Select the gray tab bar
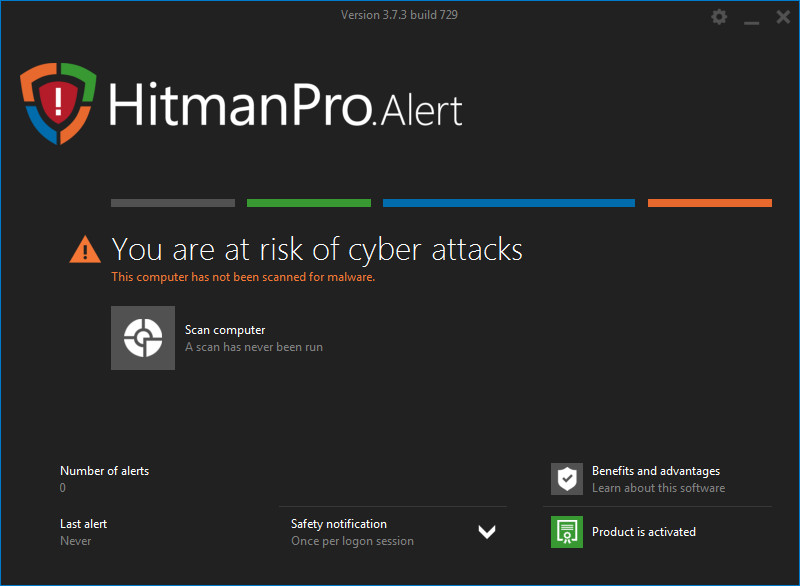 click(x=173, y=203)
